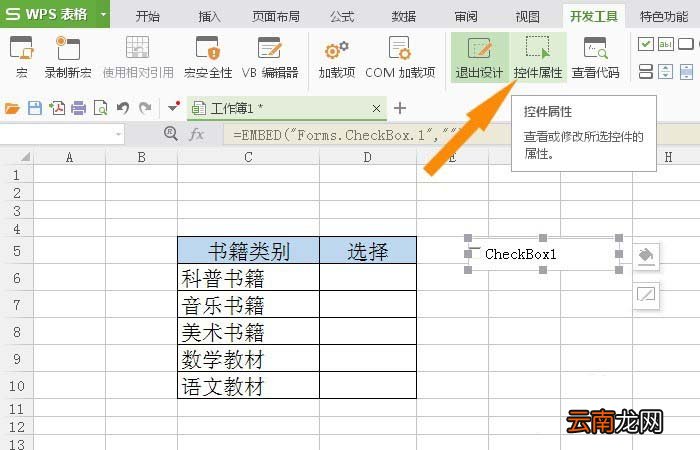Redo the last undone action
The height and width of the screenshot is (450, 700).
pos(145,108)
